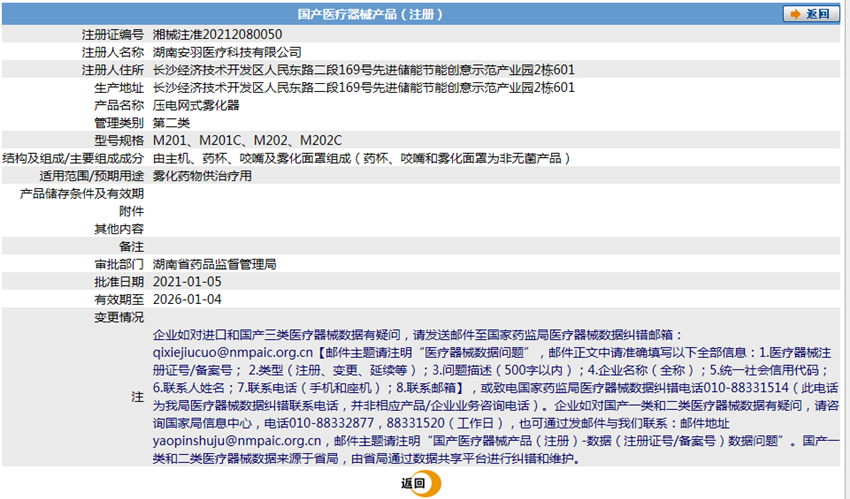
Task: Click the label 注册人住所
Action: 113,70
